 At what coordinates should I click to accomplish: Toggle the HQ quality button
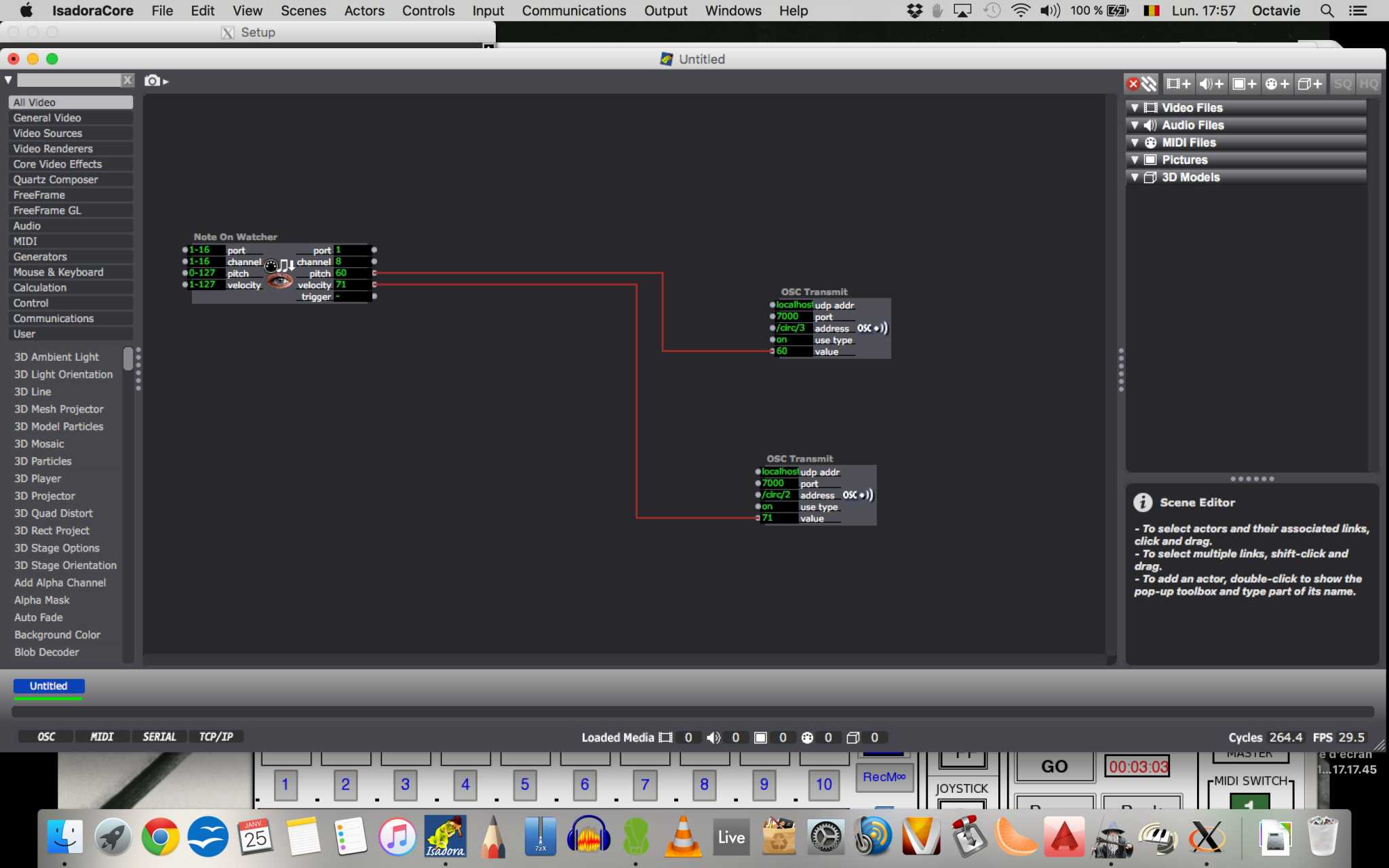click(1369, 83)
